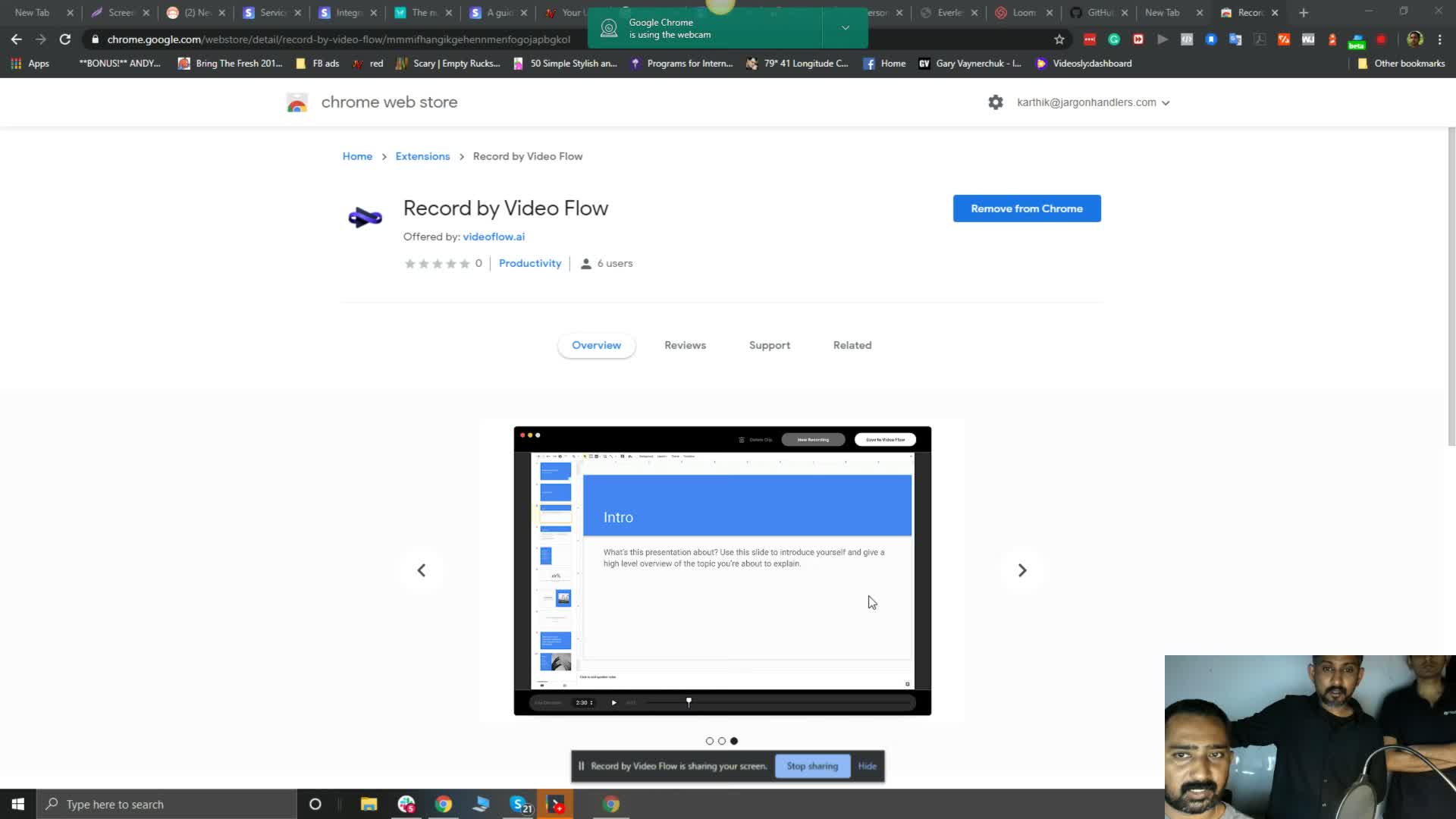
Task: Open the Apps grid in bookmarks bar
Action: (x=30, y=64)
